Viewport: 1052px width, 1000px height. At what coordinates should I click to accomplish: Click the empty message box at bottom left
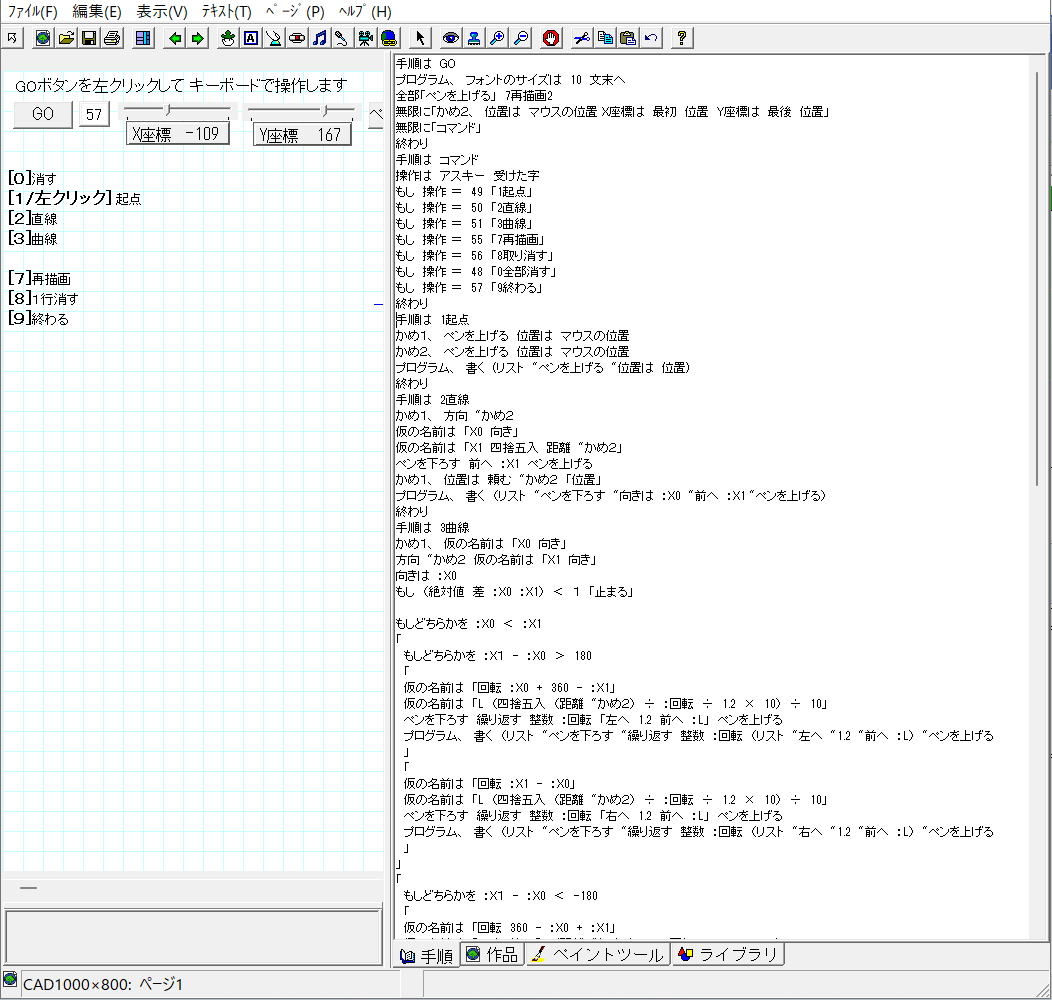click(x=193, y=938)
